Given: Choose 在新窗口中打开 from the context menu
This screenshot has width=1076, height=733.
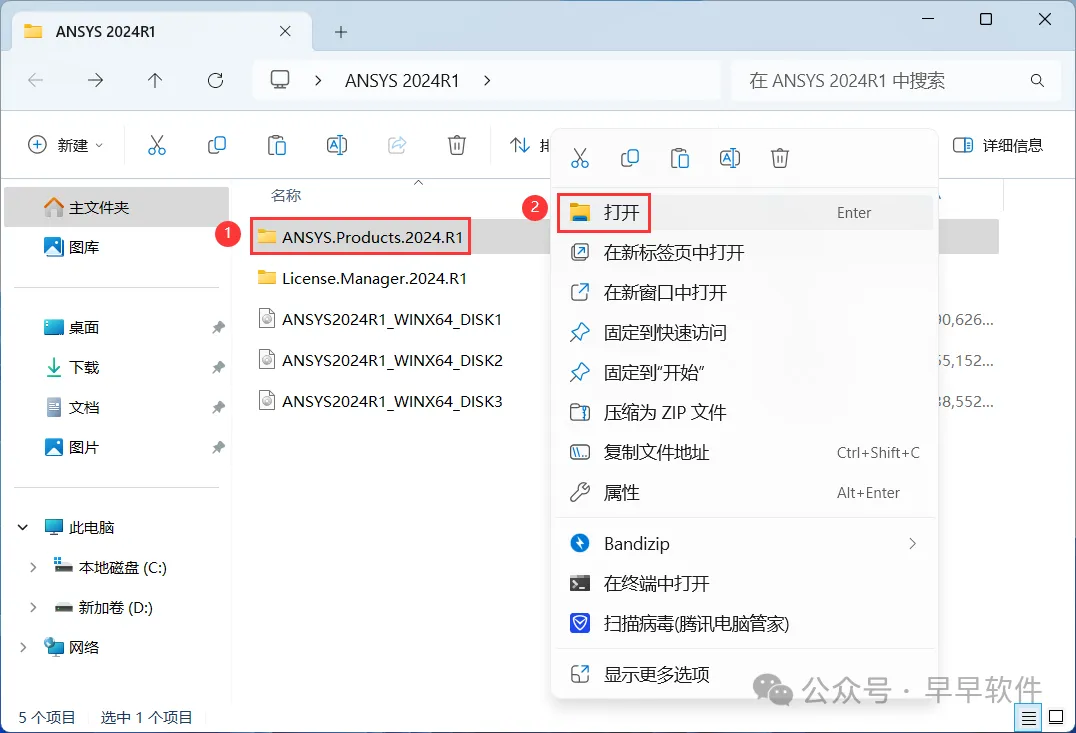Looking at the screenshot, I should (x=745, y=292).
